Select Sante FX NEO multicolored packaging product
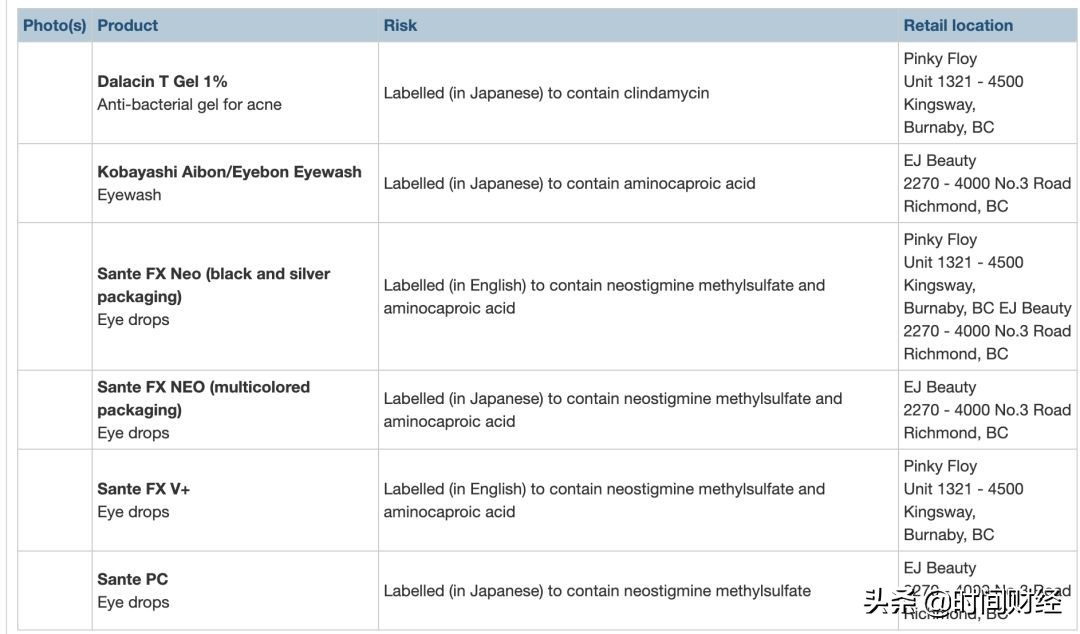This screenshot has height=634, width=1080. (x=203, y=398)
